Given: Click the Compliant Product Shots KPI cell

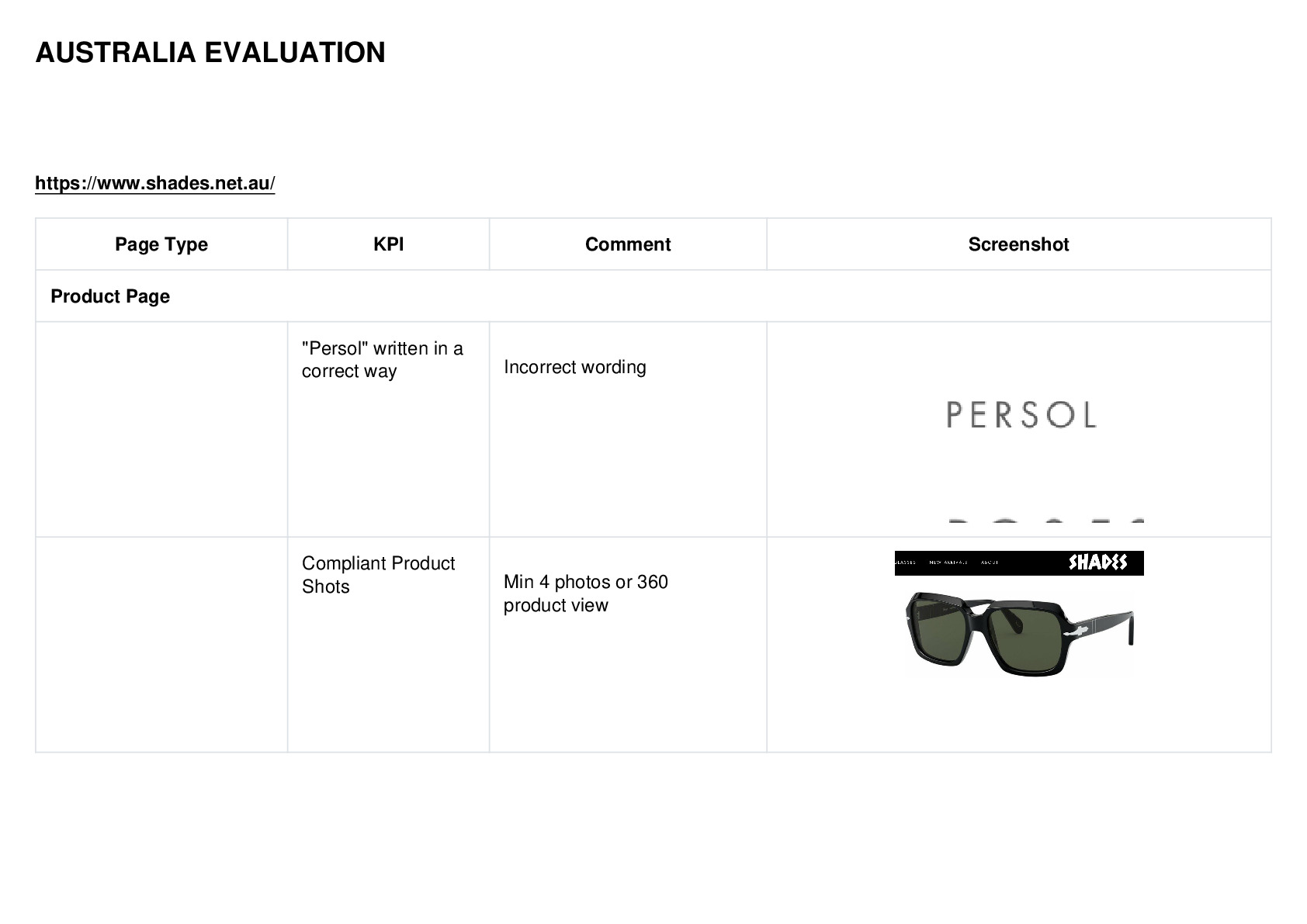Looking at the screenshot, I should tap(388, 644).
